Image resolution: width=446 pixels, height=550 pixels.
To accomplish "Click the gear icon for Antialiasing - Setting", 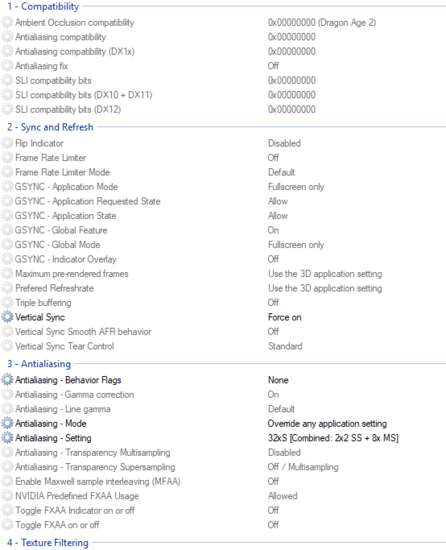I will [7, 438].
